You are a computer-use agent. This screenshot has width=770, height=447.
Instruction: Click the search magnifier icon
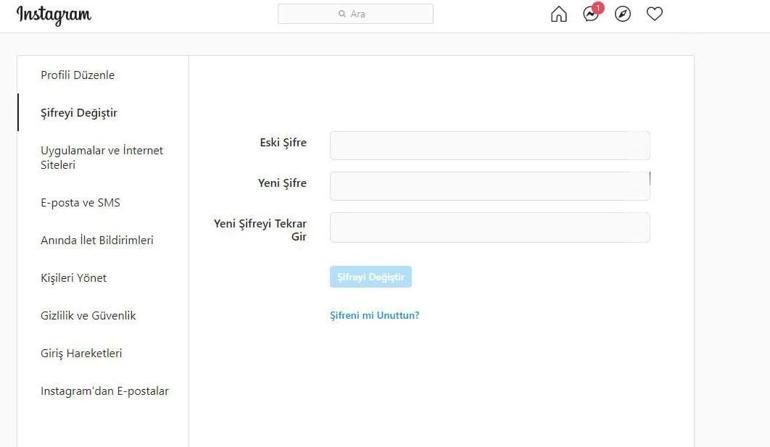(x=343, y=14)
